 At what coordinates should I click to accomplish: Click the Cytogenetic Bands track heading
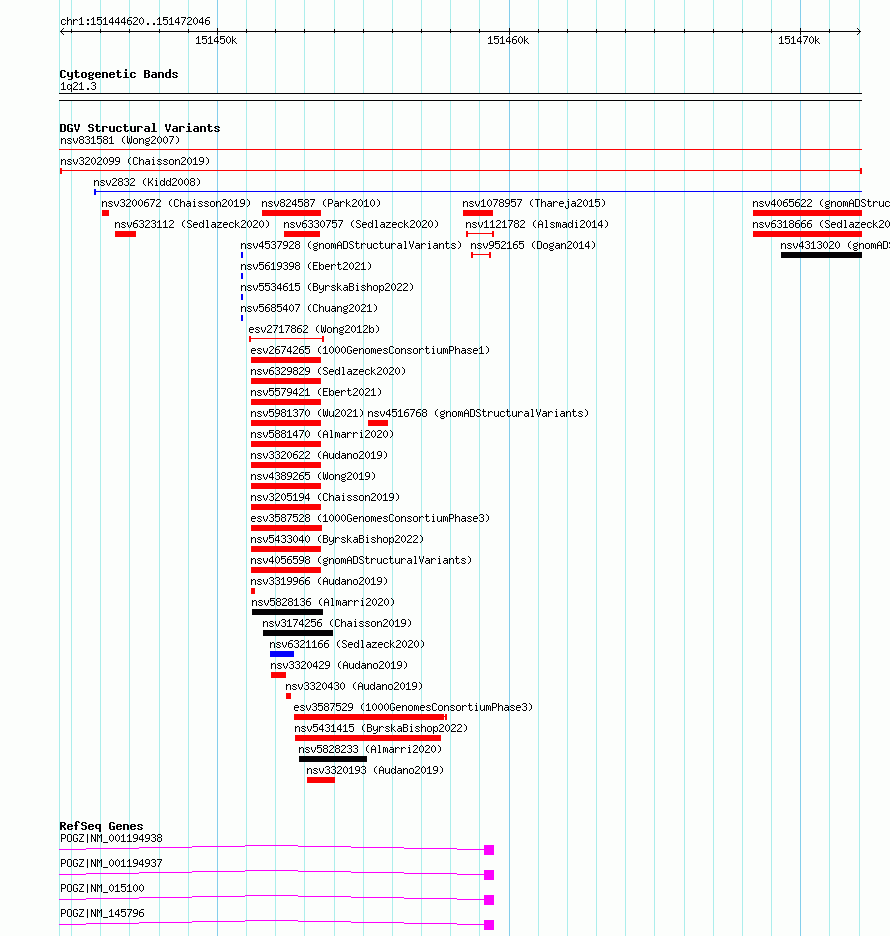(x=119, y=74)
